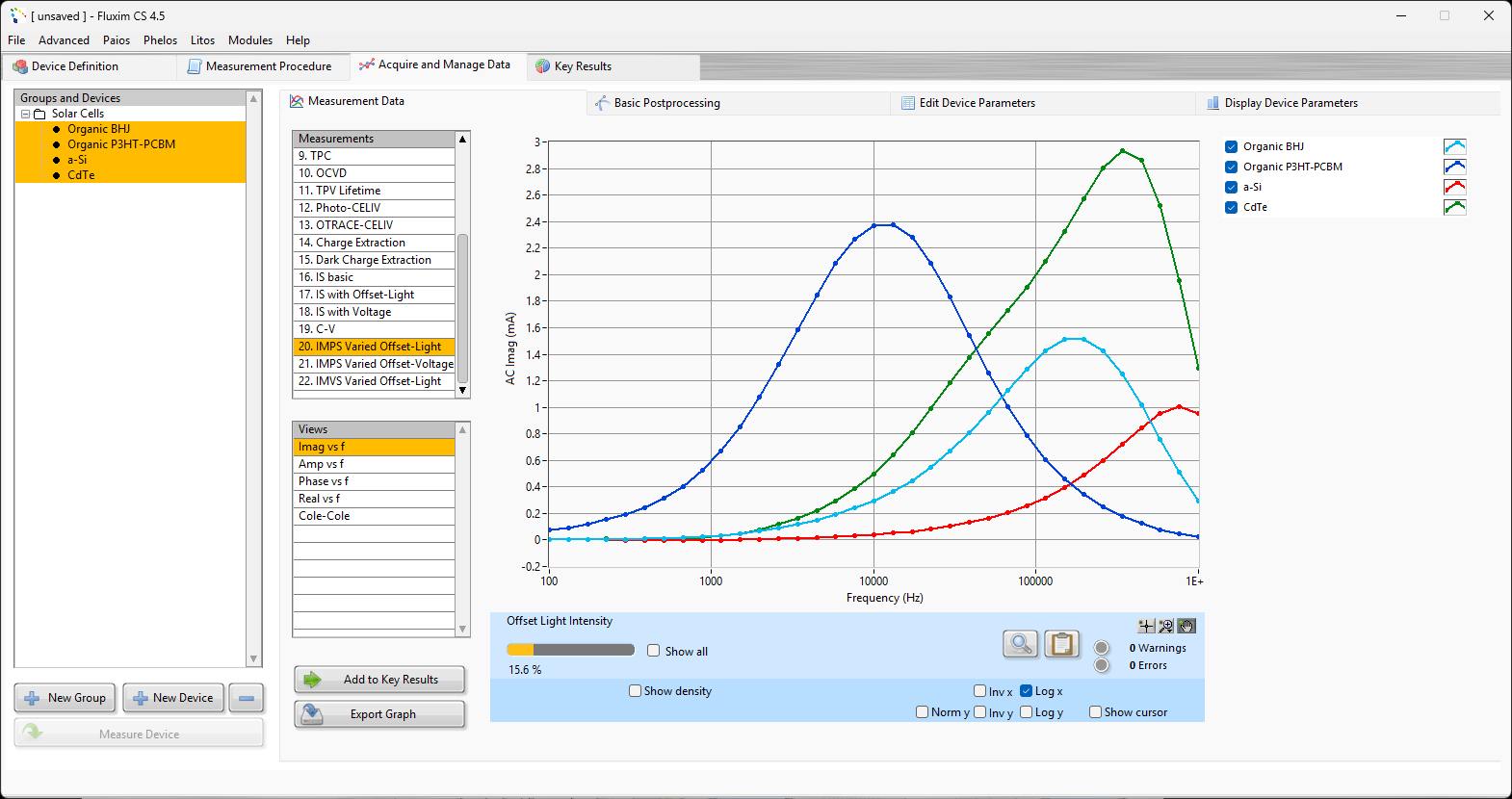Toggle CdTe curve visibility checkbox

[1231, 207]
